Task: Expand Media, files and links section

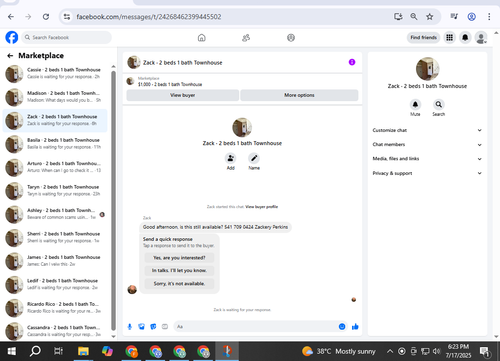Action: tap(427, 159)
